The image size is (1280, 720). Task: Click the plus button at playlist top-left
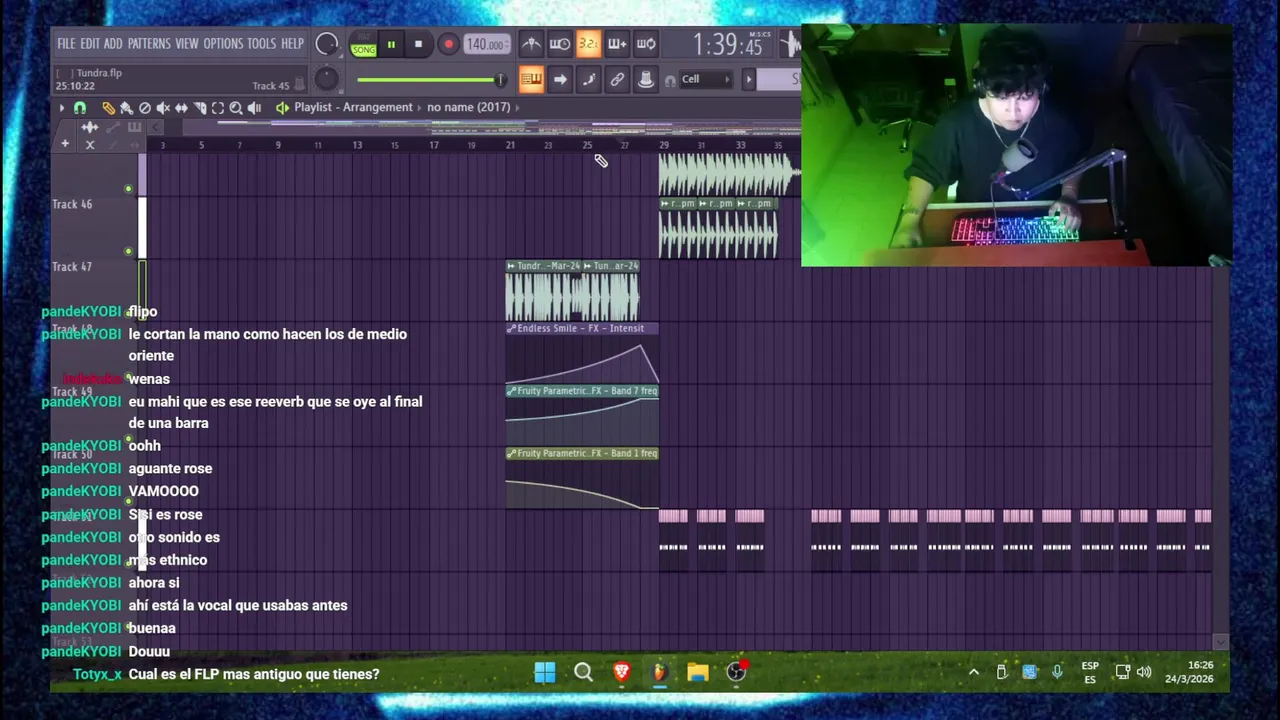pyautogui.click(x=65, y=144)
